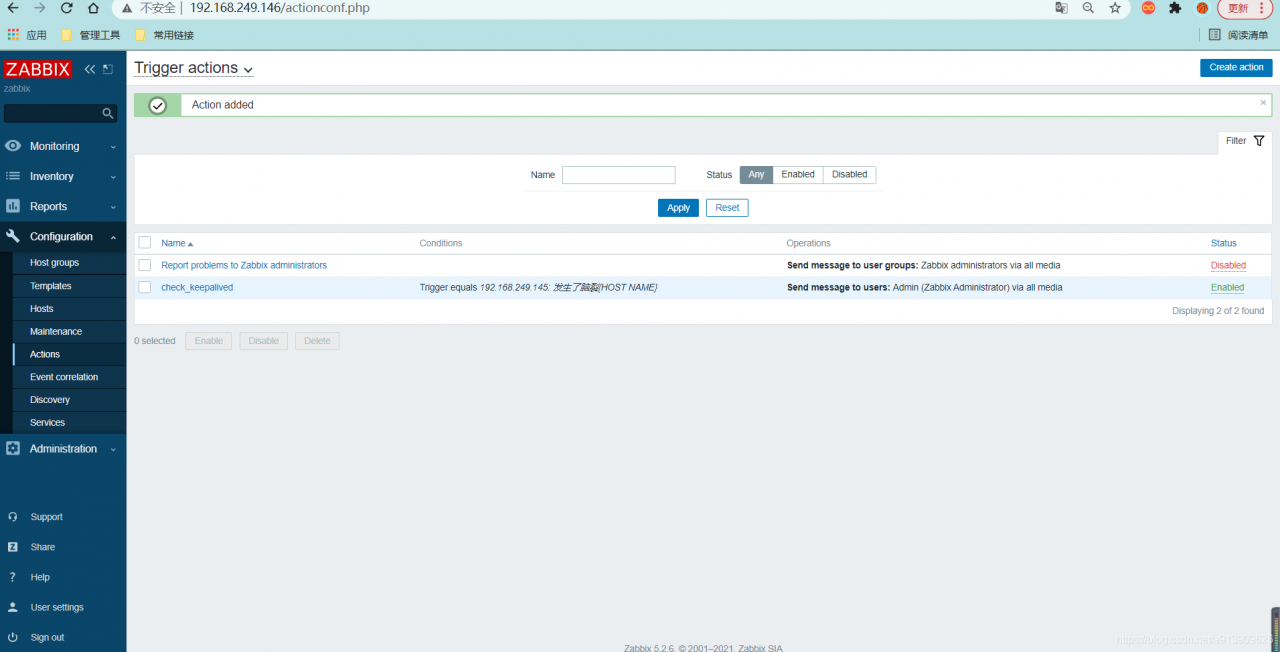Open the browser extensions puzzle icon
1280x652 pixels.
(1175, 8)
